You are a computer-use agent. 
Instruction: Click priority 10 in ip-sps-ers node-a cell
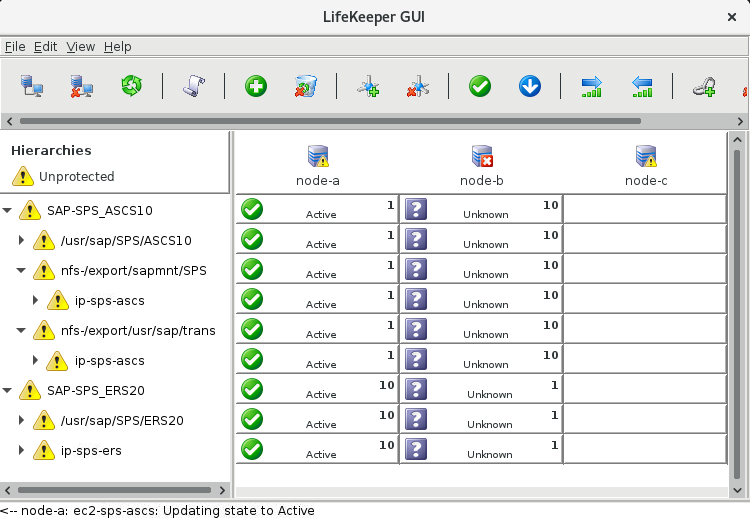[386, 445]
